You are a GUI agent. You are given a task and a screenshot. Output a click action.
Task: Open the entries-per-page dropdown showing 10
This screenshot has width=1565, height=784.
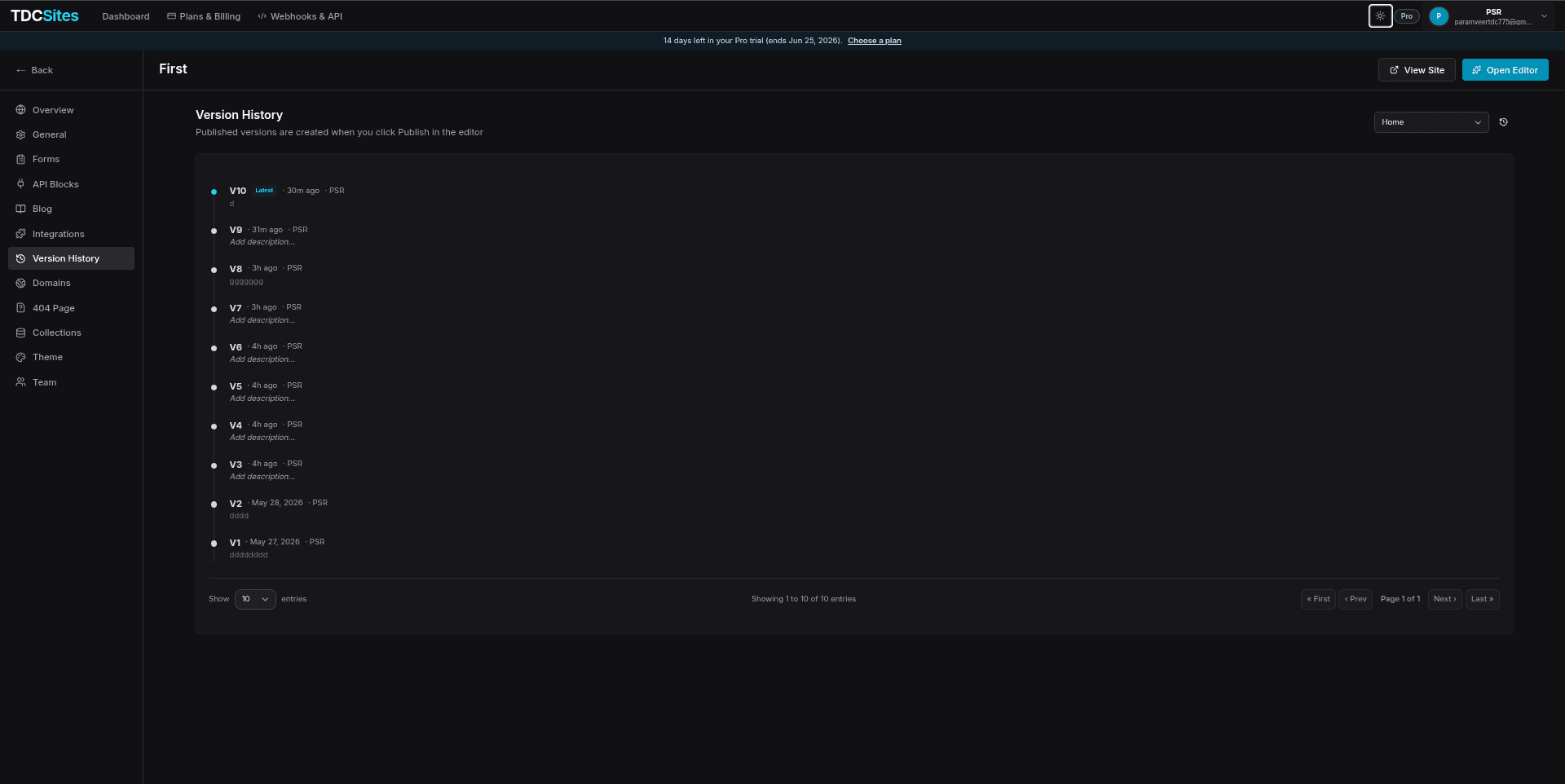pyautogui.click(x=255, y=599)
